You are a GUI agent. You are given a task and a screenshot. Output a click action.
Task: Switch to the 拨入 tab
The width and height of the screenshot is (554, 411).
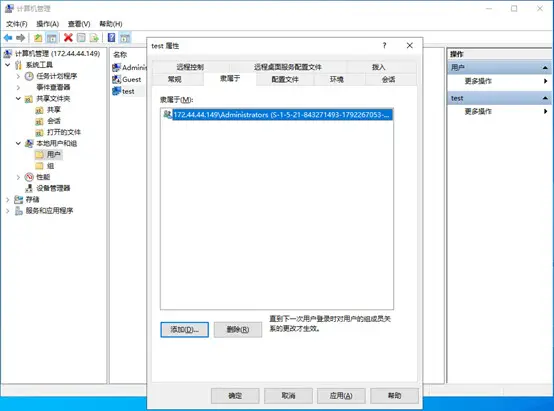click(378, 67)
